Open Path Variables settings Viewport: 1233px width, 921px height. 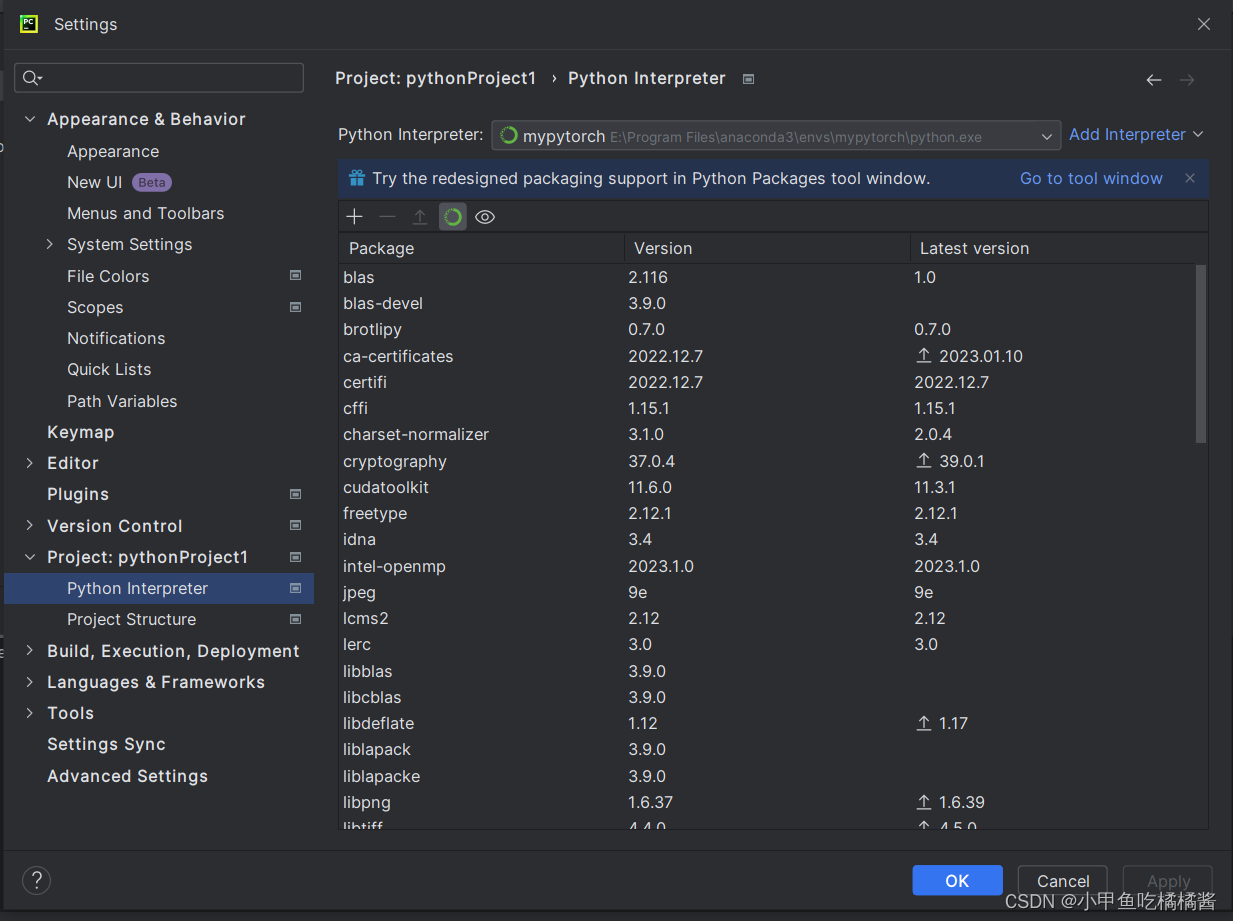122,401
